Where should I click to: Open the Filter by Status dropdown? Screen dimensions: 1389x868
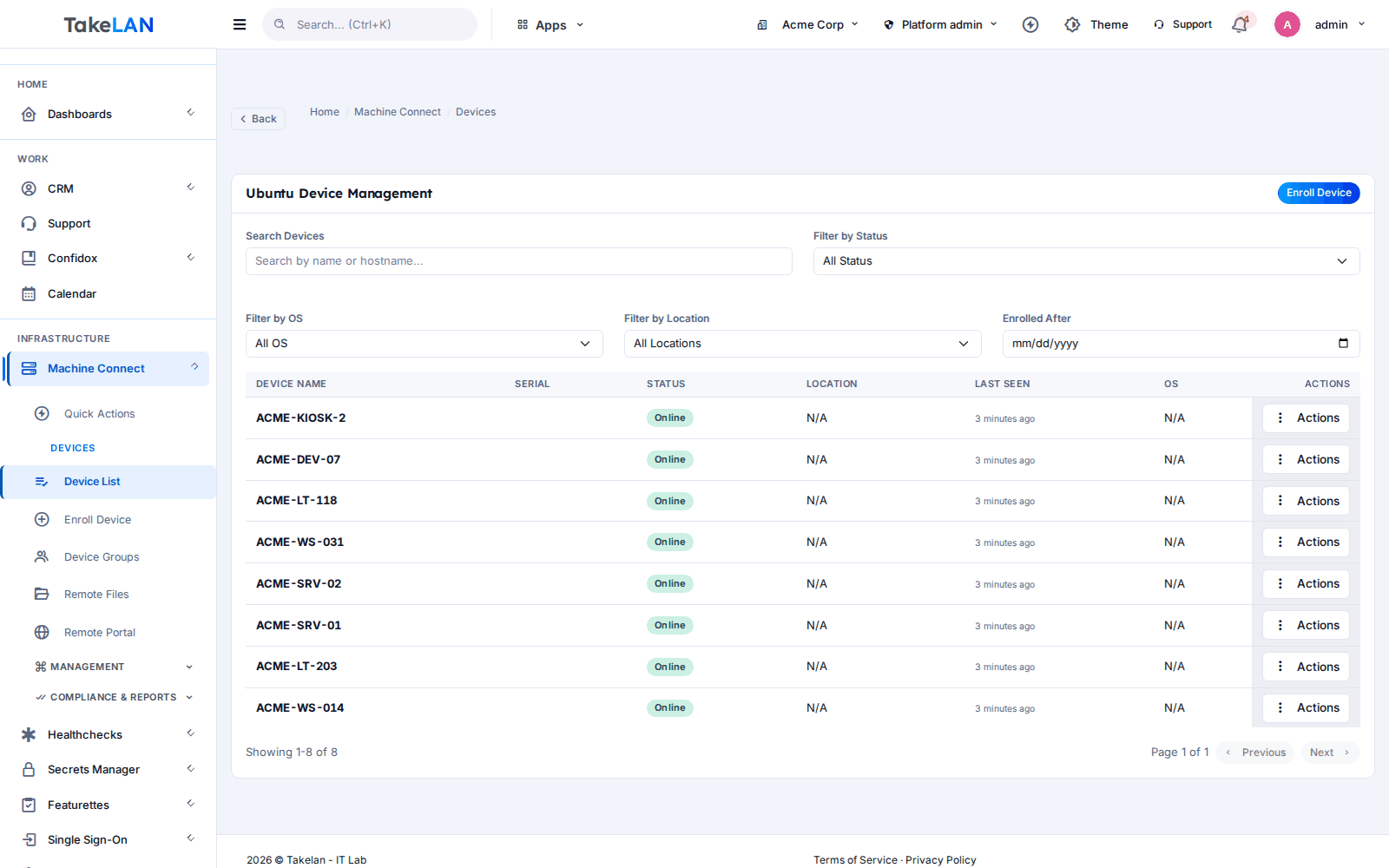(x=1086, y=261)
